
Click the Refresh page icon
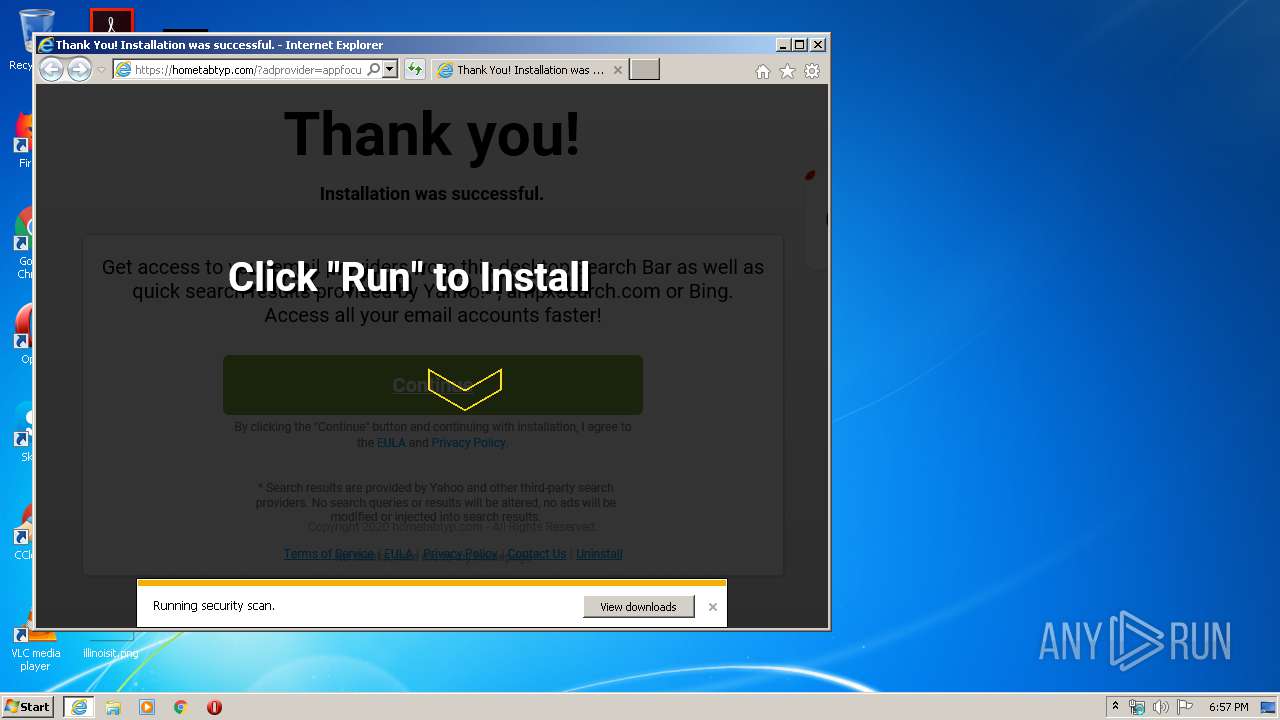pos(415,69)
